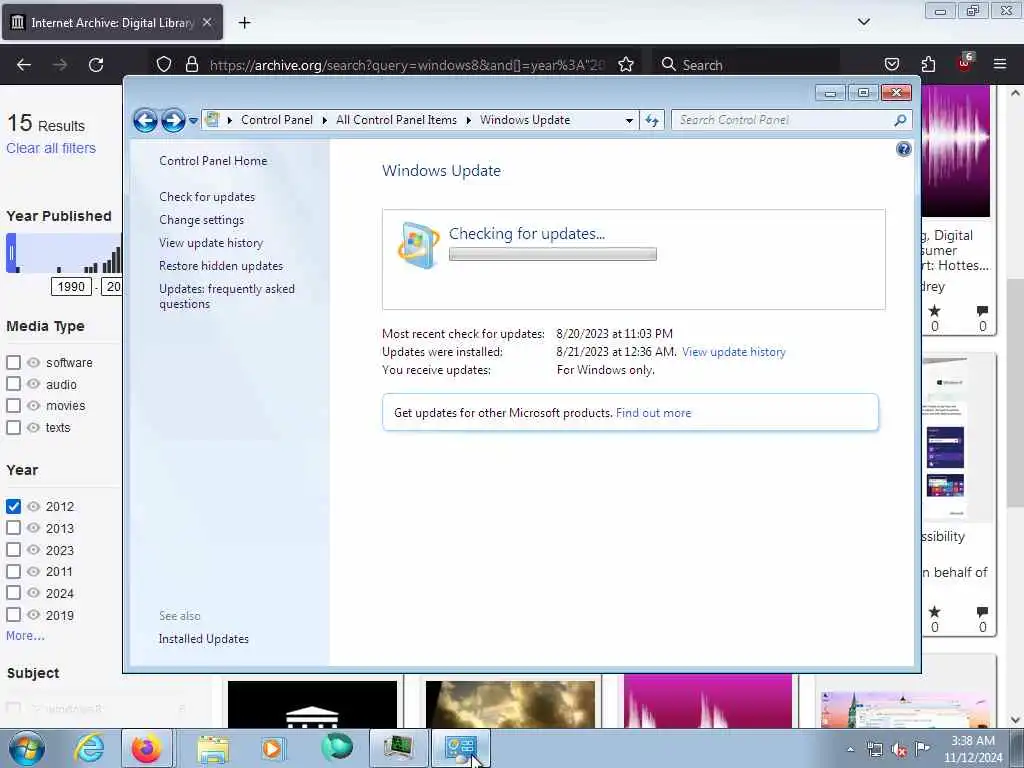Click uBlock extension icon in Firefox toolbar
The width and height of the screenshot is (1024, 768).
click(x=965, y=63)
